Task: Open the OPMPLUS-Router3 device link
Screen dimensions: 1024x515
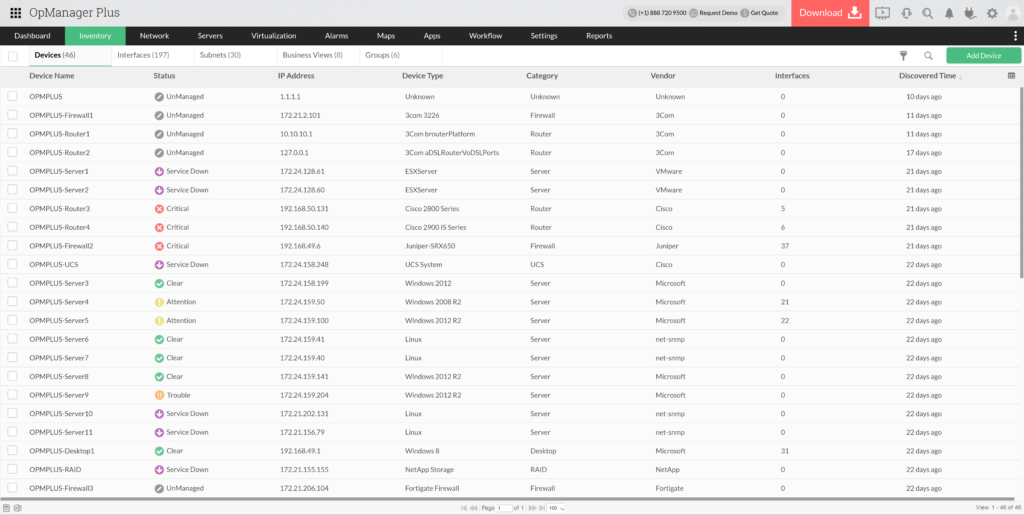Action: tap(60, 208)
